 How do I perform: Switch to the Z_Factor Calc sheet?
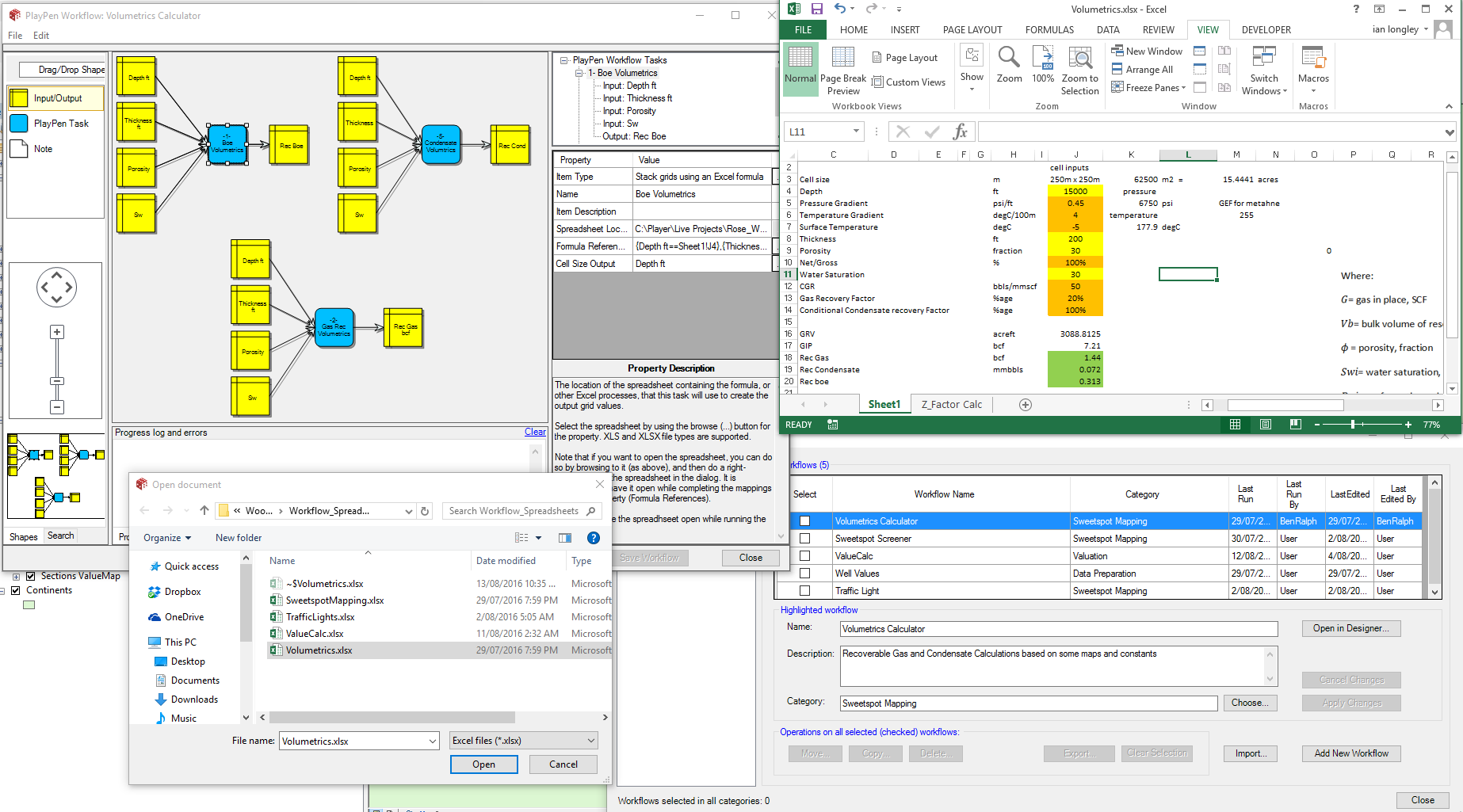[951, 405]
